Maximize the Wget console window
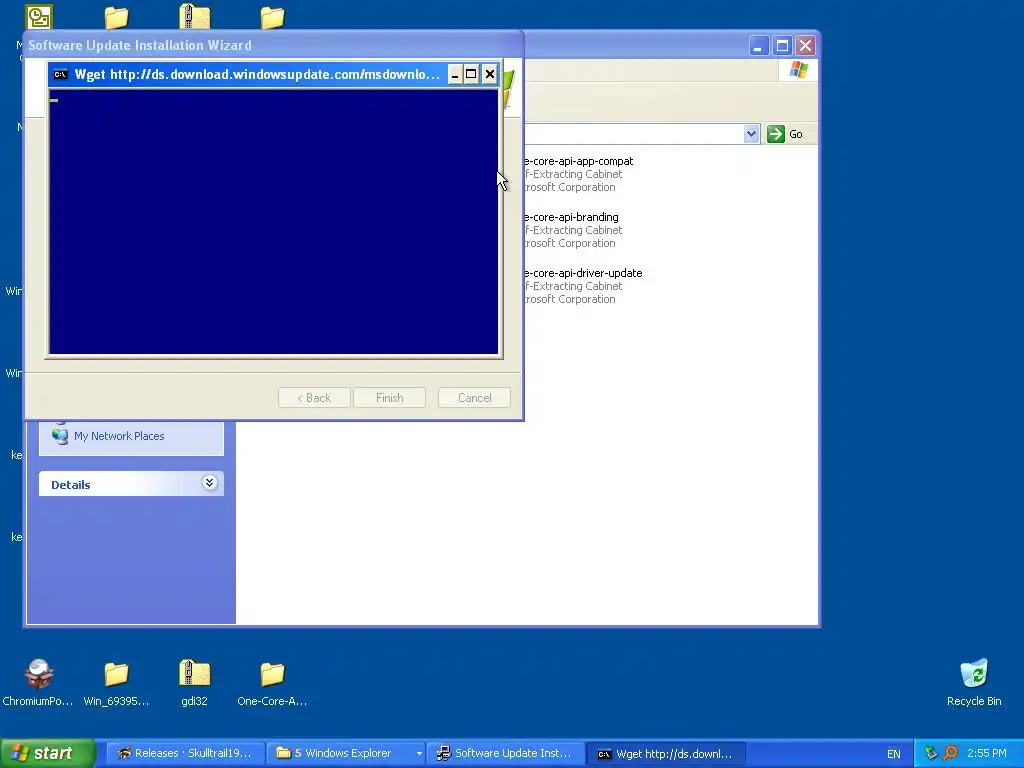This screenshot has width=1024, height=768. (472, 74)
